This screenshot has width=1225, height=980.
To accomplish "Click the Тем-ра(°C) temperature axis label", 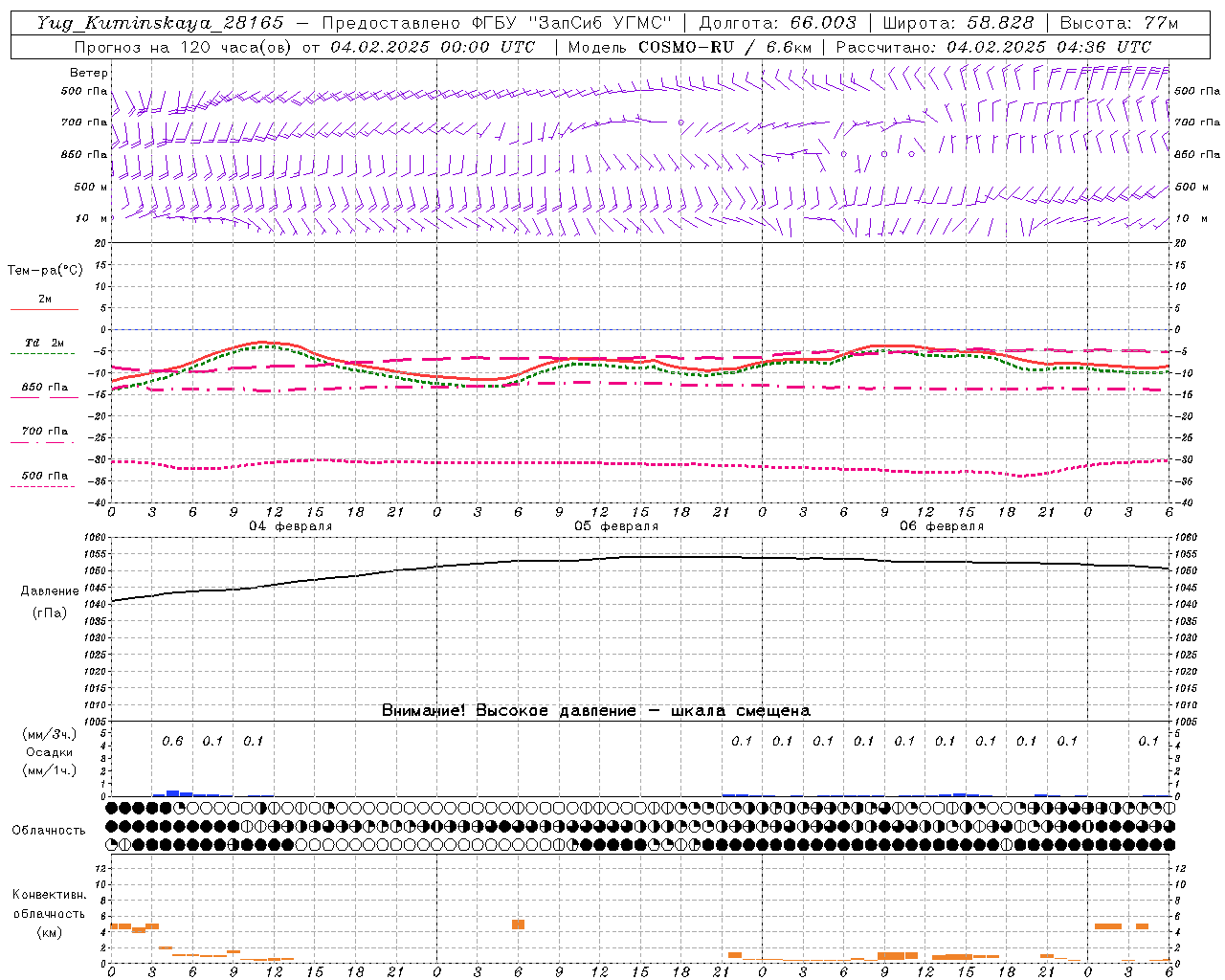I will (45, 271).
